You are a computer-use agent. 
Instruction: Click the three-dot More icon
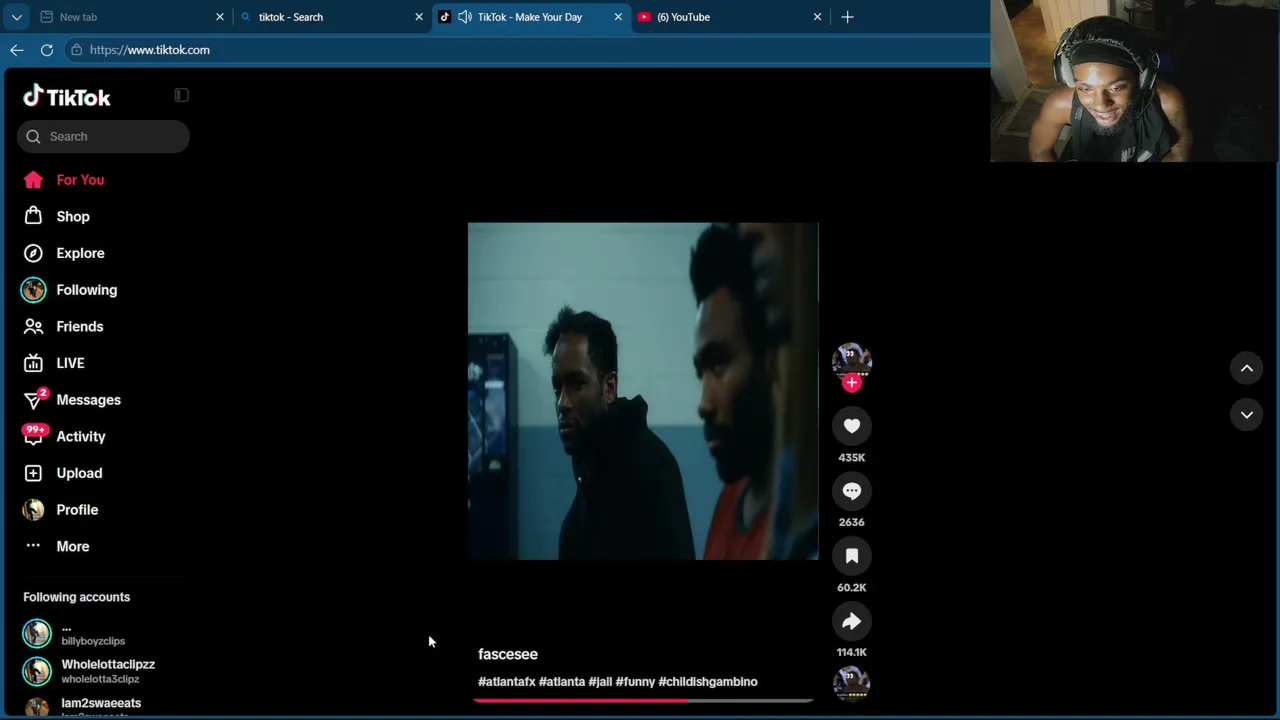coord(33,546)
